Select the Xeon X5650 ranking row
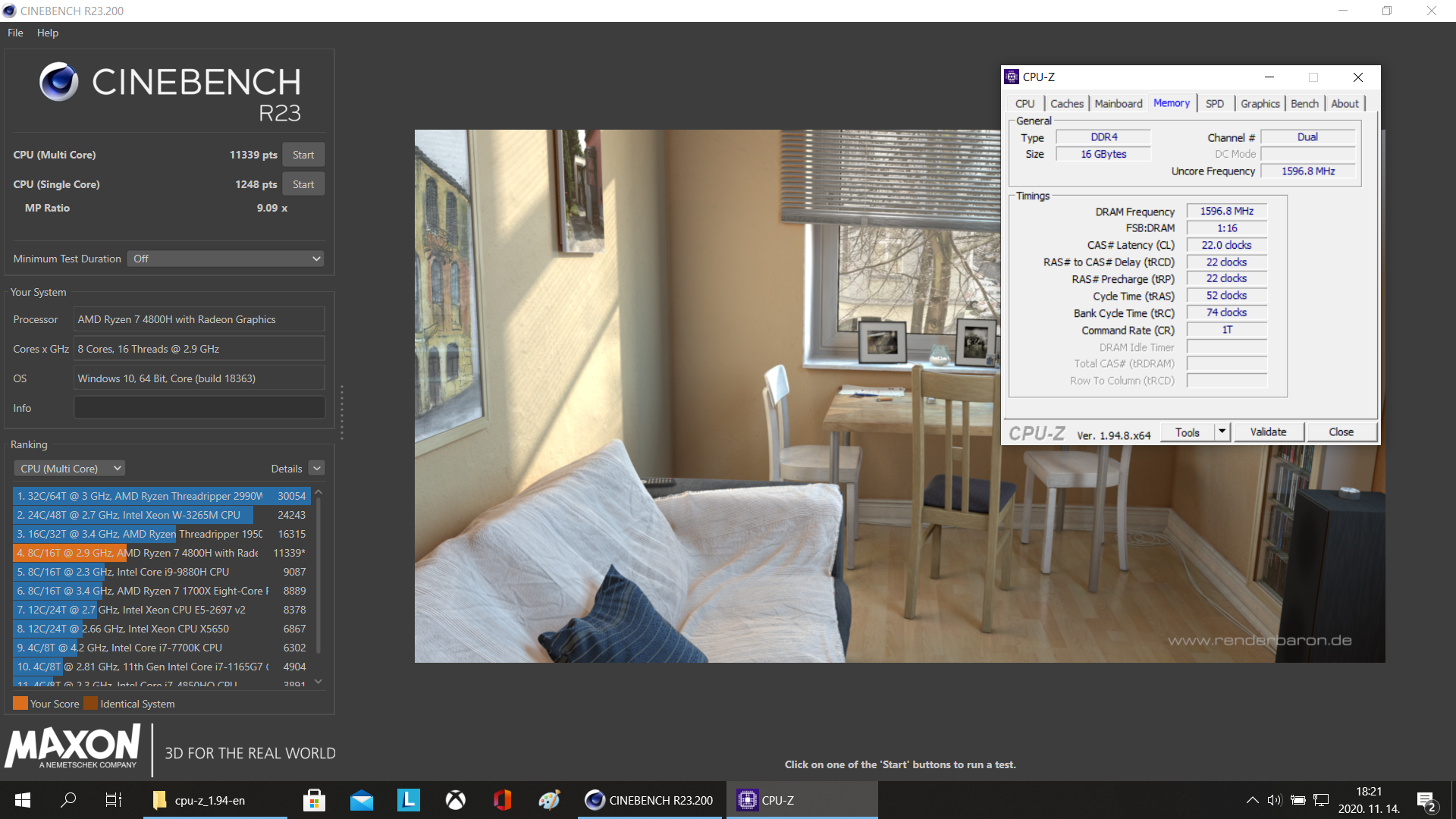The height and width of the screenshot is (819, 1456). tap(162, 629)
